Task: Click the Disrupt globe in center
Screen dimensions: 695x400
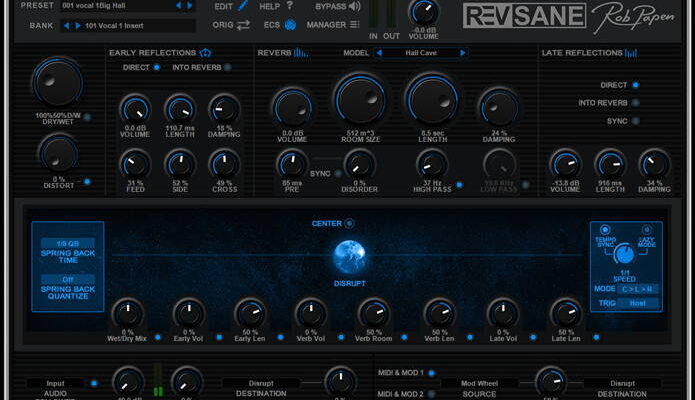Action: tap(349, 255)
